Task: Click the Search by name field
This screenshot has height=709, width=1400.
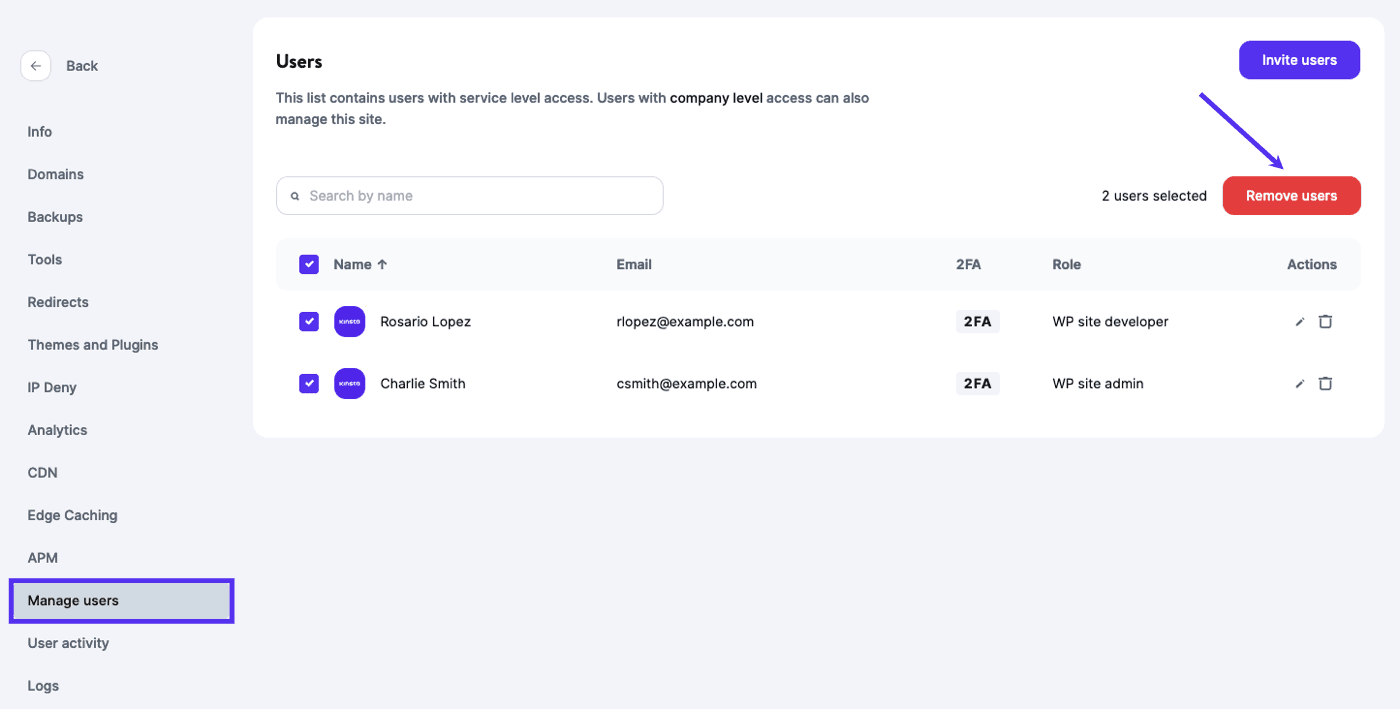Action: pyautogui.click(x=480, y=196)
